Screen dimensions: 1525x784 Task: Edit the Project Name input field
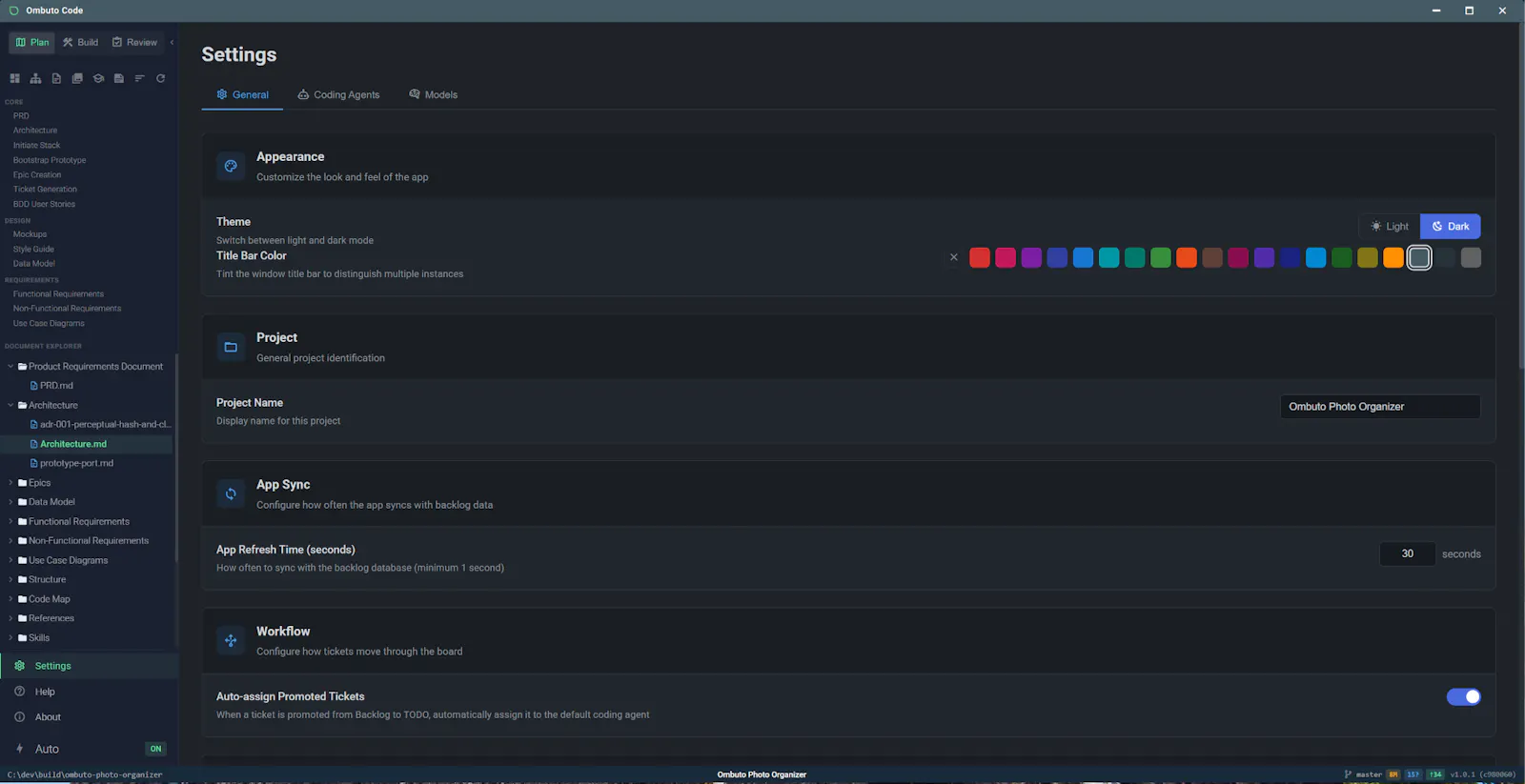click(1380, 407)
